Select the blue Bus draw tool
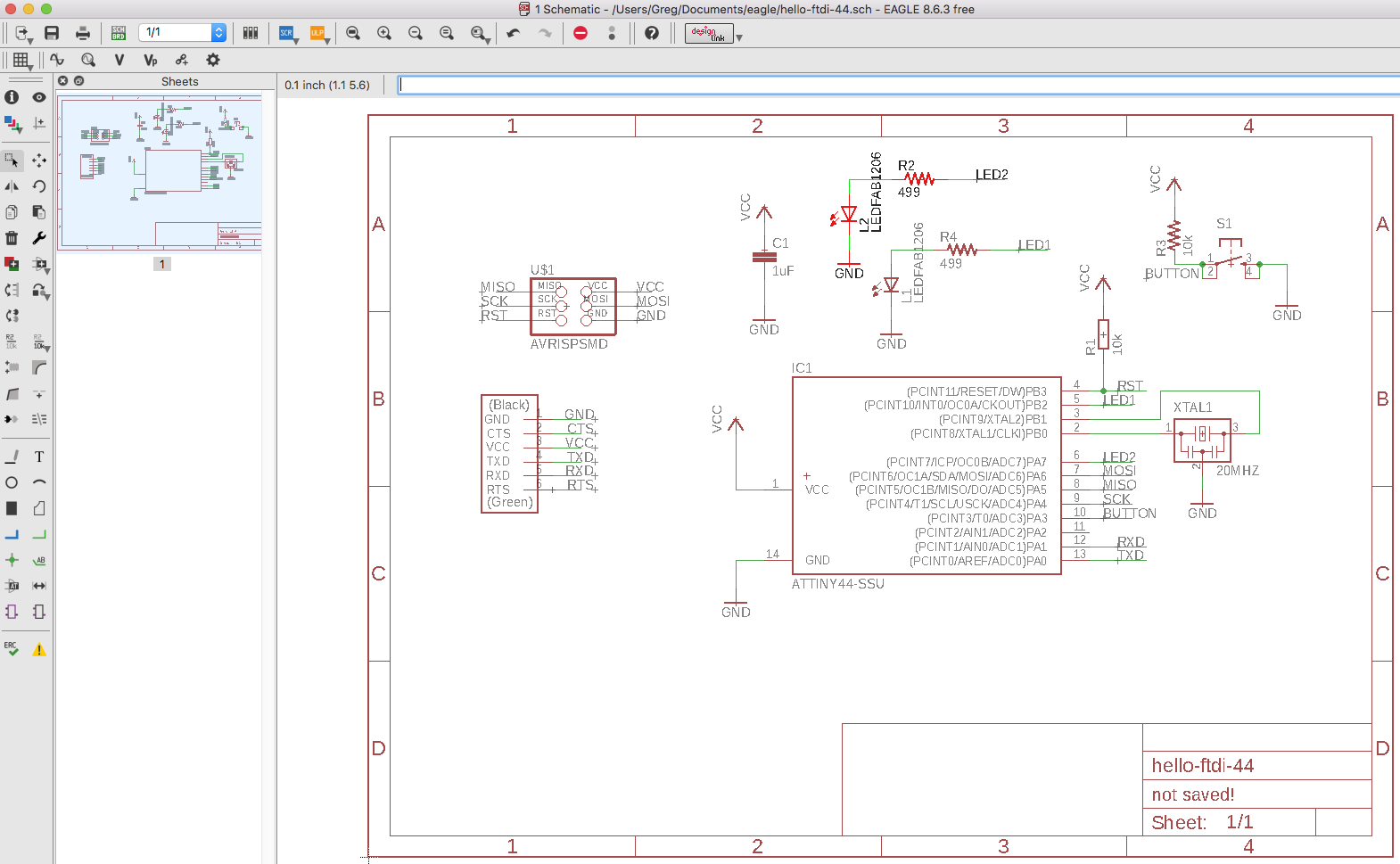Viewport: 1400px width, 864px height. pos(12,534)
